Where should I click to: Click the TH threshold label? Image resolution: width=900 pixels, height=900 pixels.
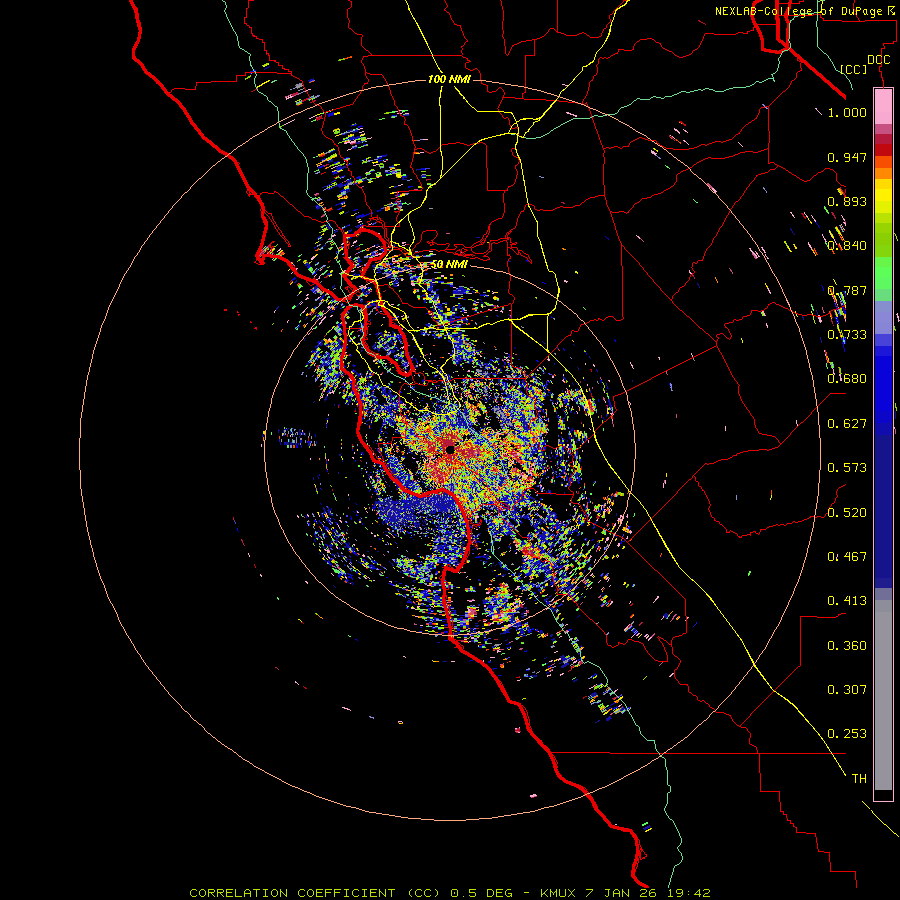tap(859, 779)
